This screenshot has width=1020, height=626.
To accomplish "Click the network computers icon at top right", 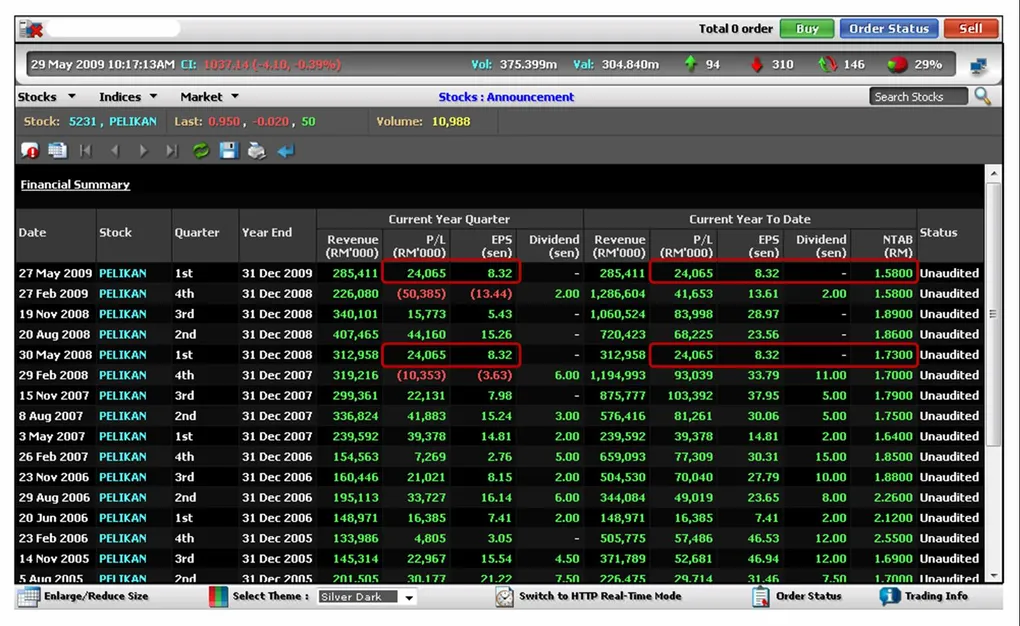I will [978, 65].
